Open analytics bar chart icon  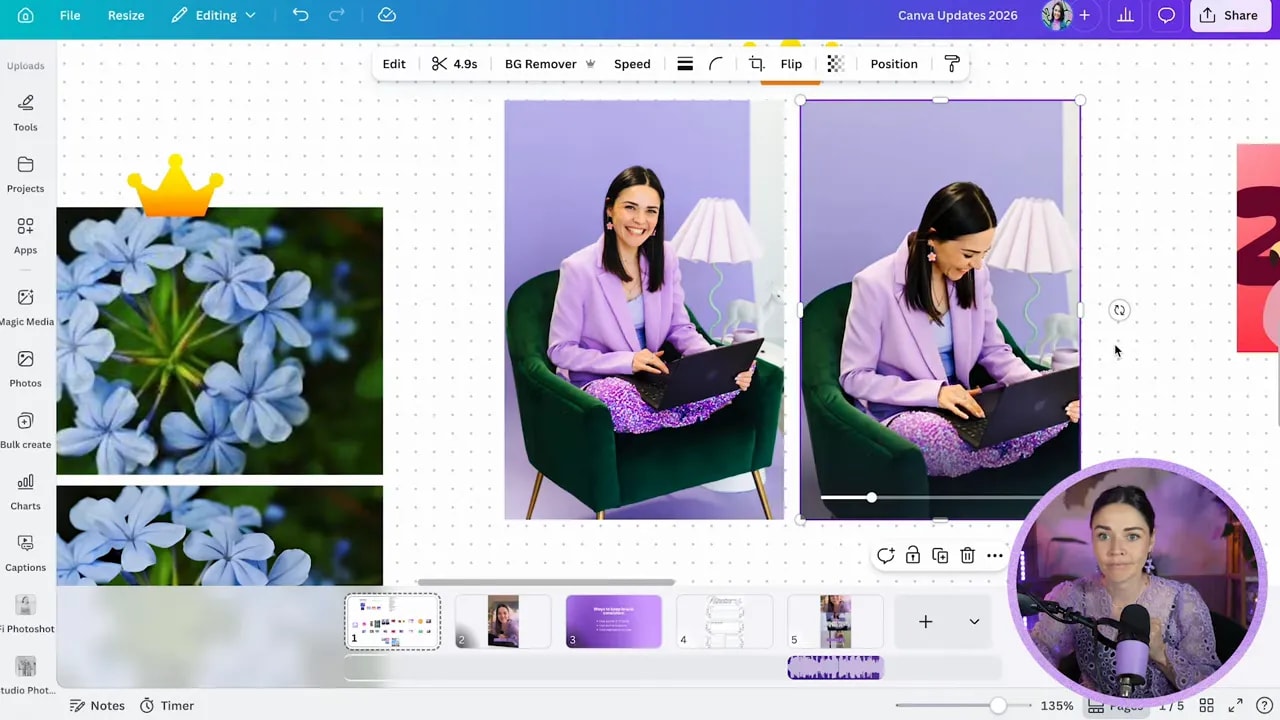tap(1125, 15)
